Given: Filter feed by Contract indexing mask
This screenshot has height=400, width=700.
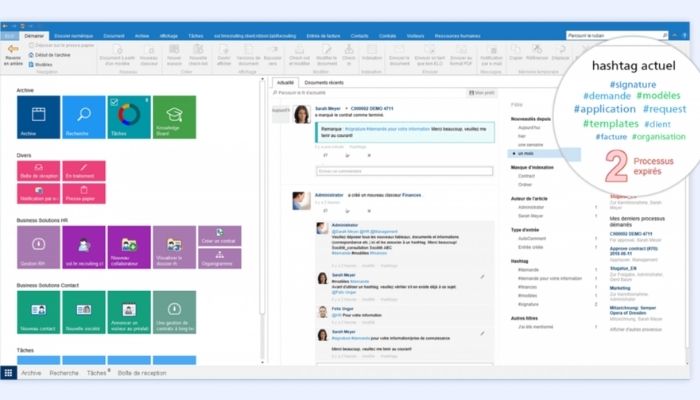Looking at the screenshot, I should click(526, 176).
